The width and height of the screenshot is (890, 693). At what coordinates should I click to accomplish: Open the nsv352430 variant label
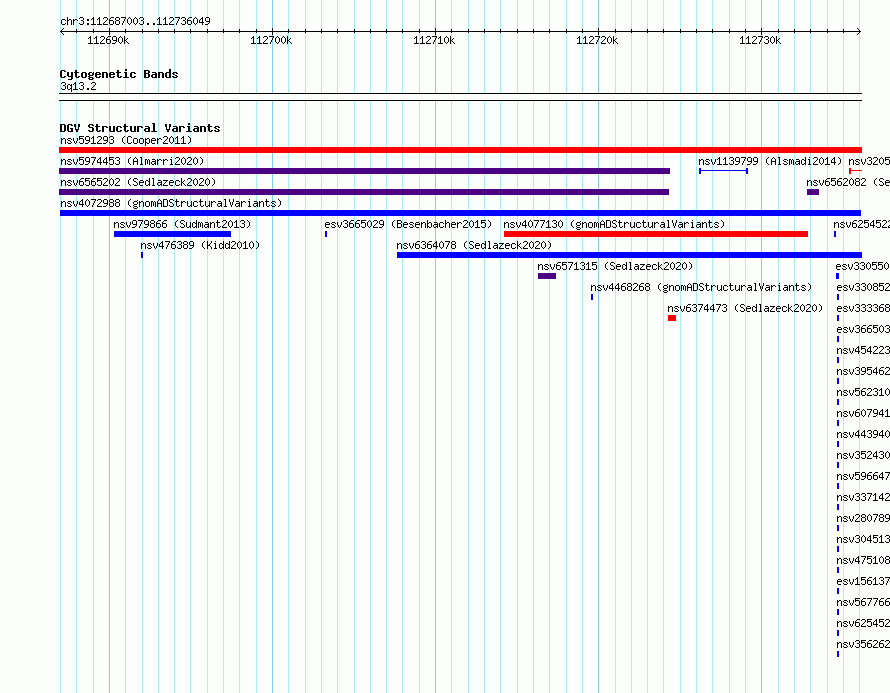click(x=863, y=455)
